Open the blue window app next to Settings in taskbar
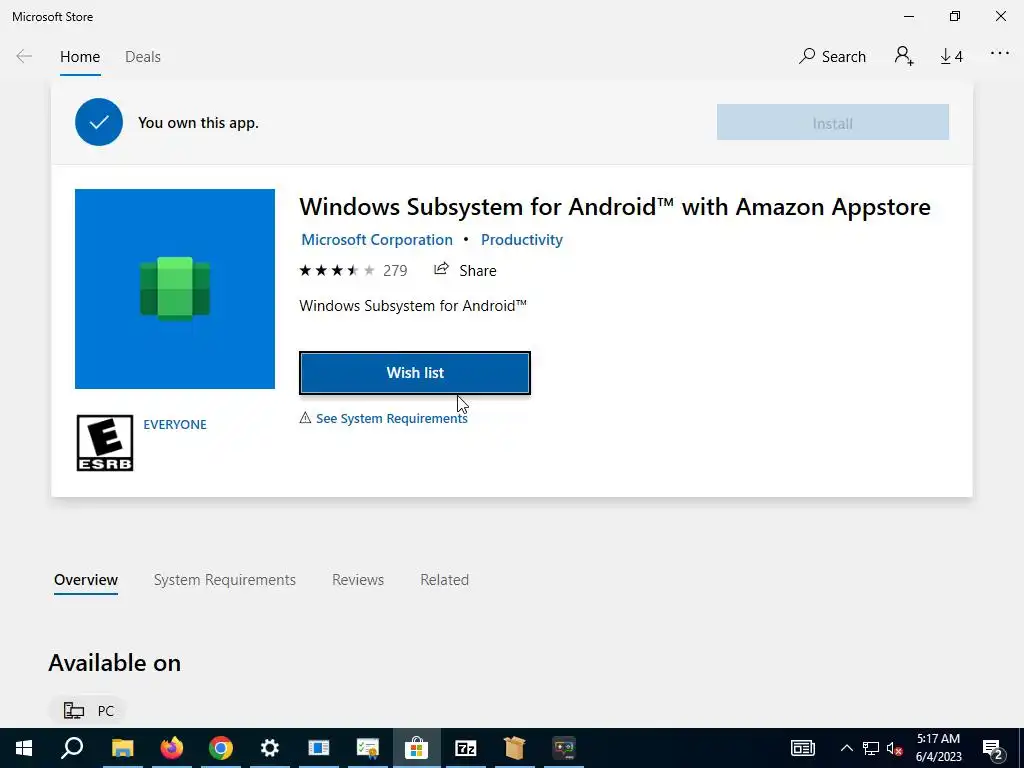1024x768 pixels. (319, 748)
